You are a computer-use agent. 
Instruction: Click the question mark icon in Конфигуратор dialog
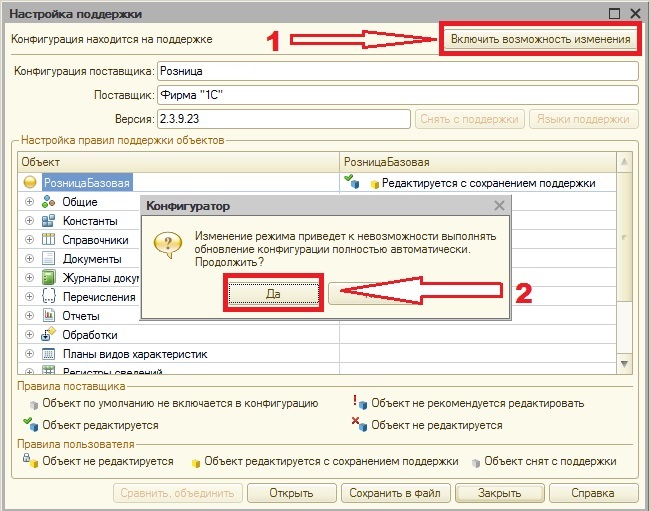(168, 244)
